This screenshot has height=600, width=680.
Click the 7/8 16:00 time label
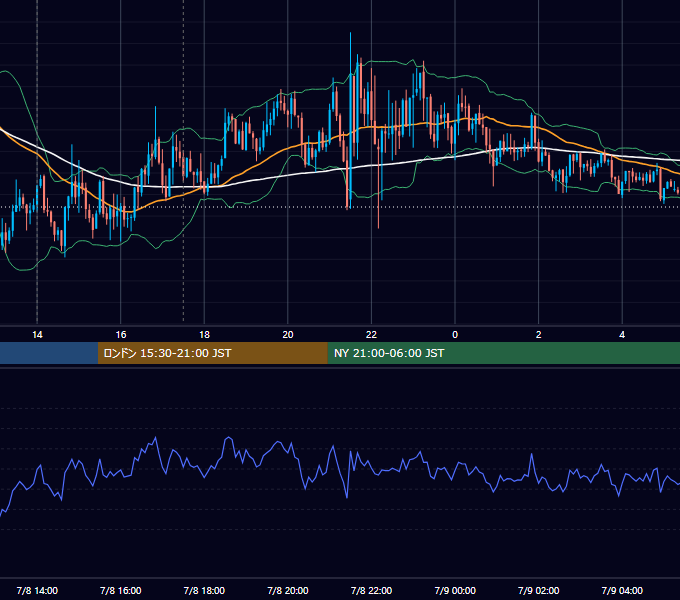121,590
